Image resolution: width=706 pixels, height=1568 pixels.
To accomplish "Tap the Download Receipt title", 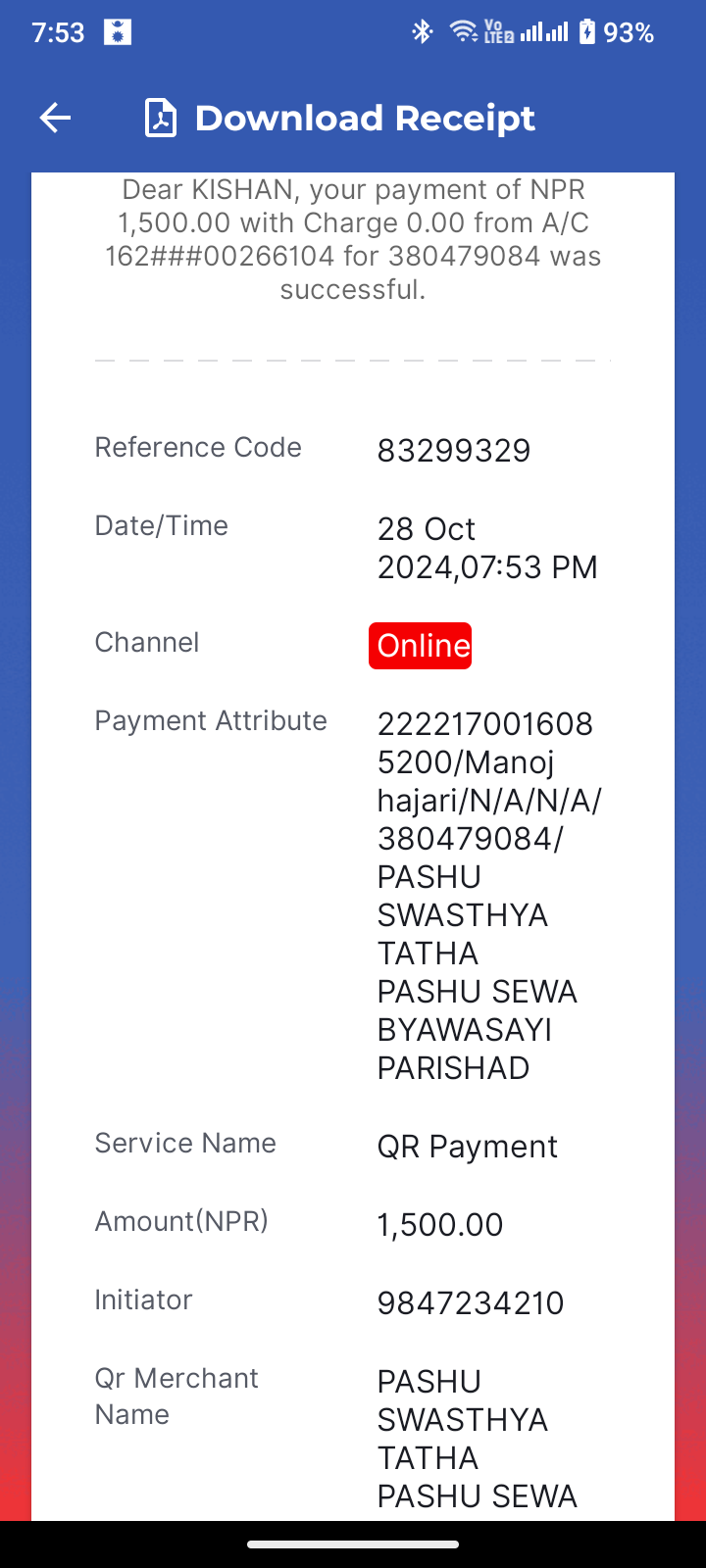I will pyautogui.click(x=365, y=119).
